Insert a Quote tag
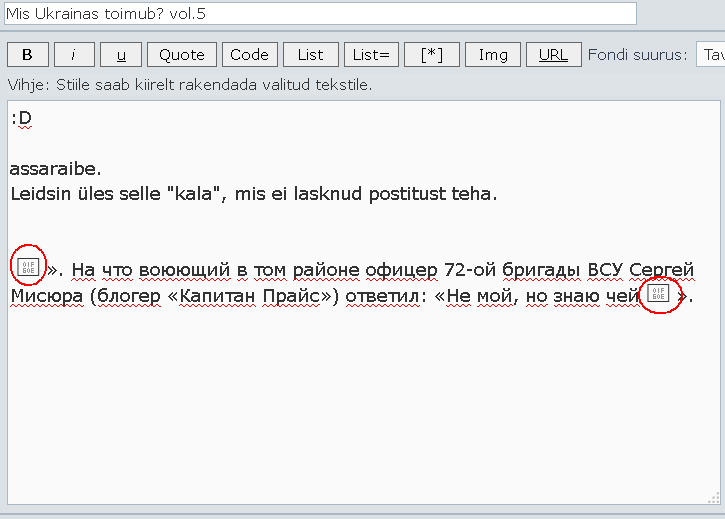 (x=181, y=55)
